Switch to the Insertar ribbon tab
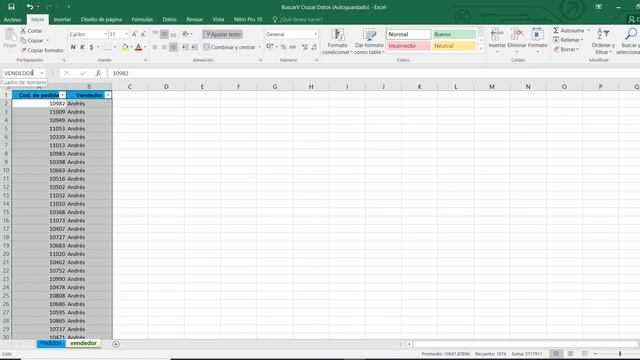The height and width of the screenshot is (360, 640). coord(62,20)
